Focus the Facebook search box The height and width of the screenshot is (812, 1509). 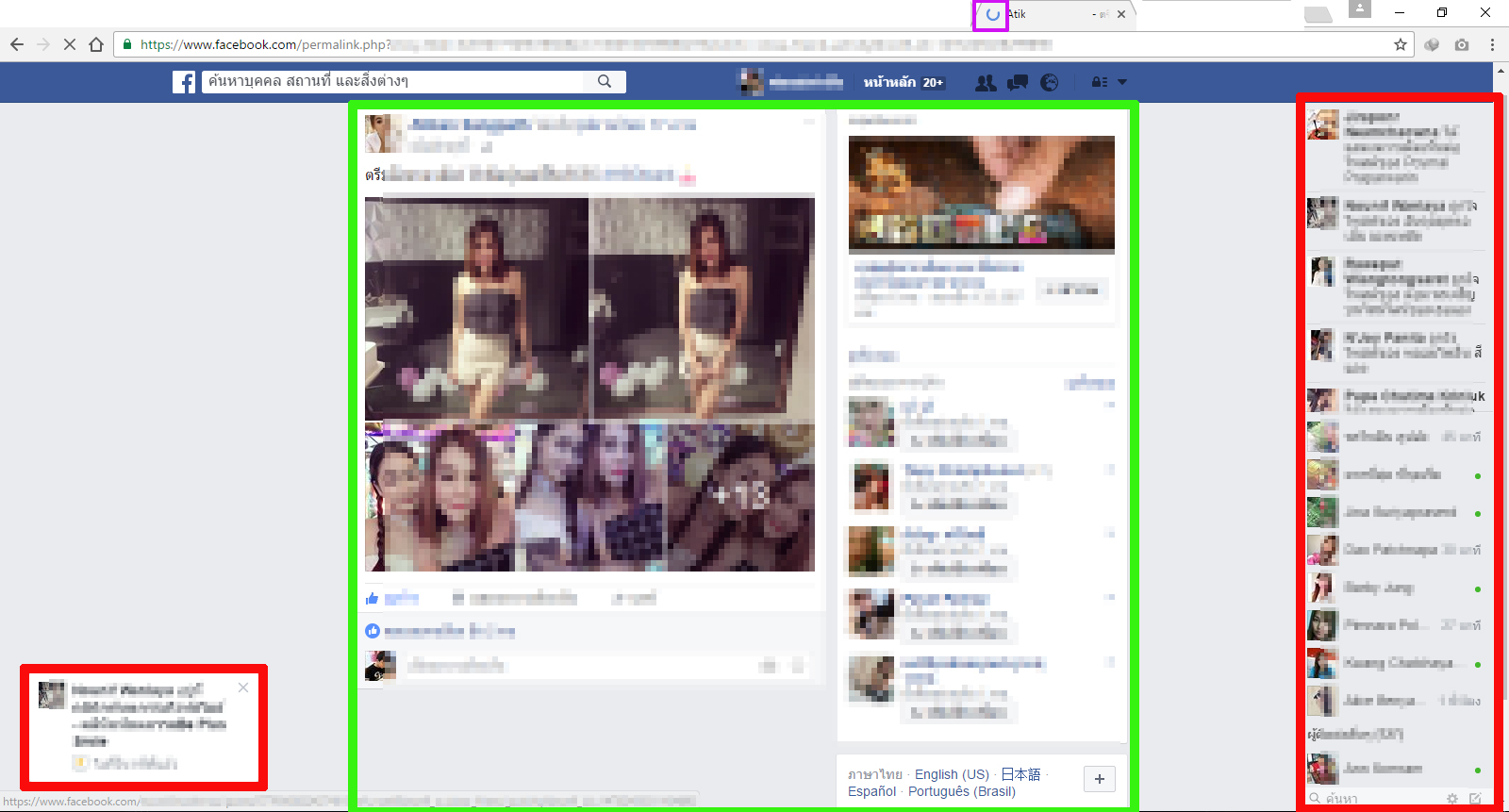click(x=393, y=82)
